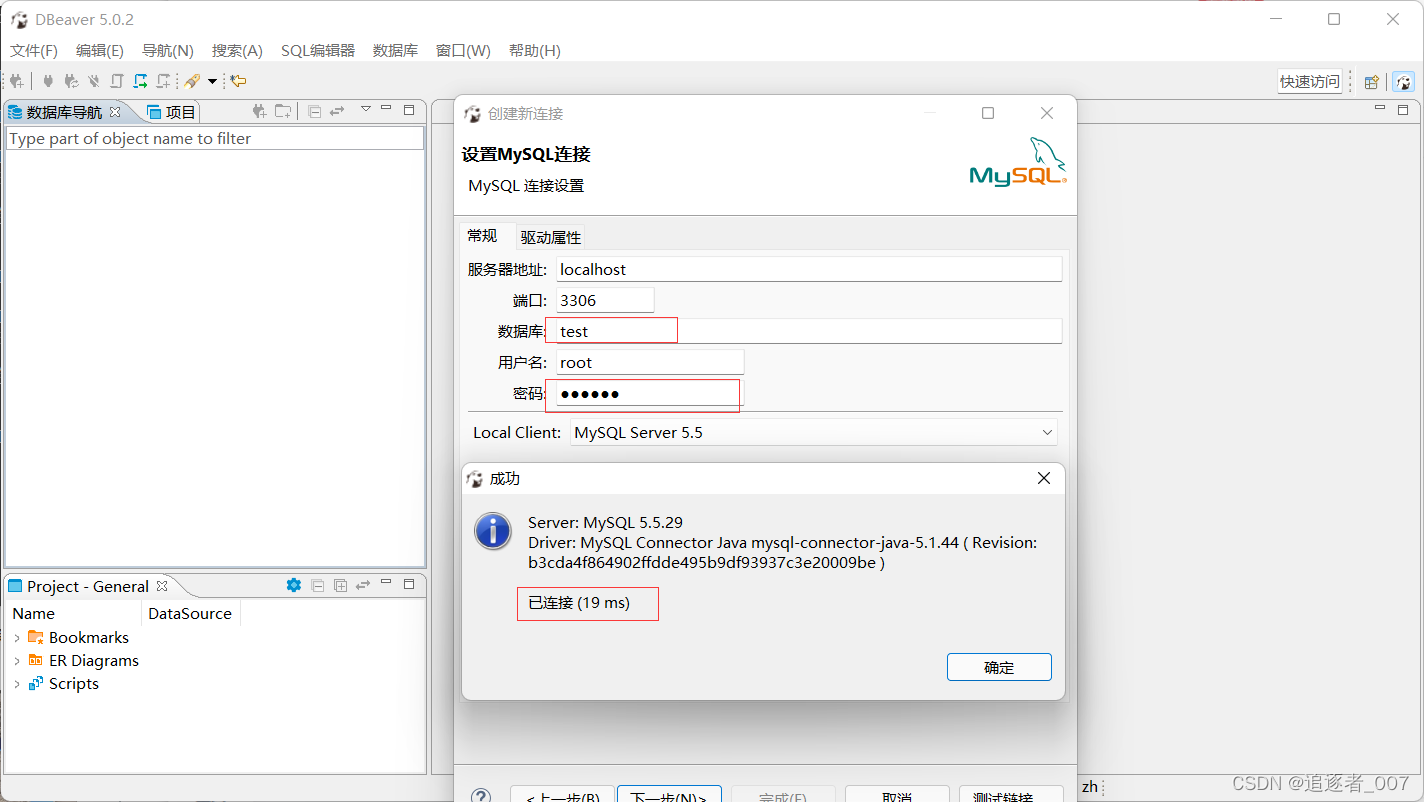This screenshot has width=1424, height=802.
Task: Open database navigator view menu triangle
Action: pos(366,109)
